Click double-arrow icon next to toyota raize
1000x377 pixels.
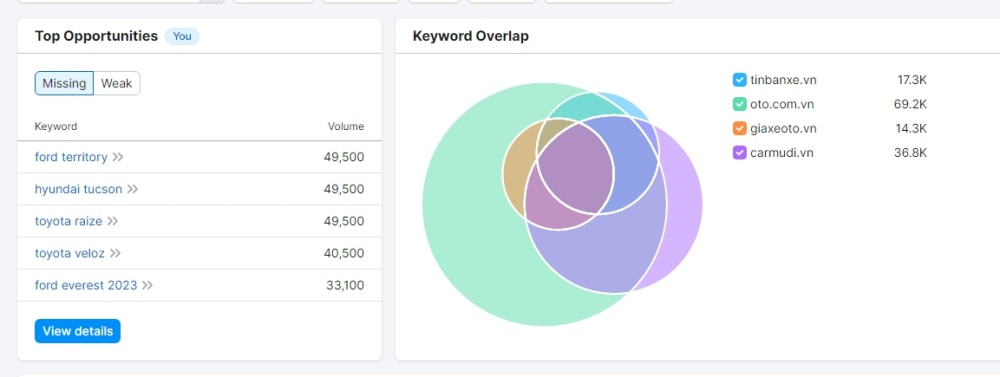click(112, 221)
